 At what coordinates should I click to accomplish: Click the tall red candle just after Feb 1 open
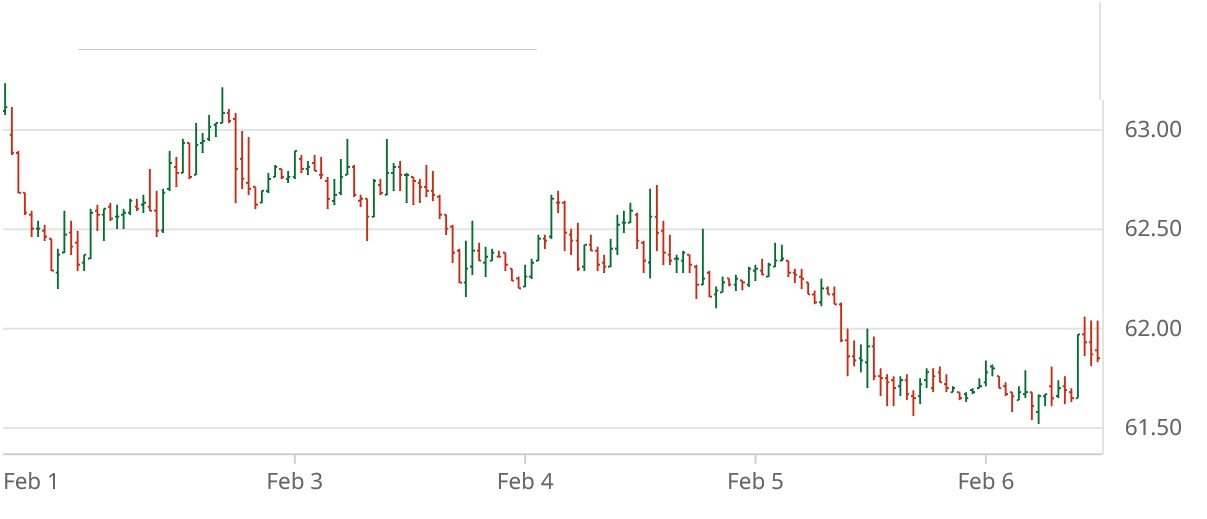13,130
